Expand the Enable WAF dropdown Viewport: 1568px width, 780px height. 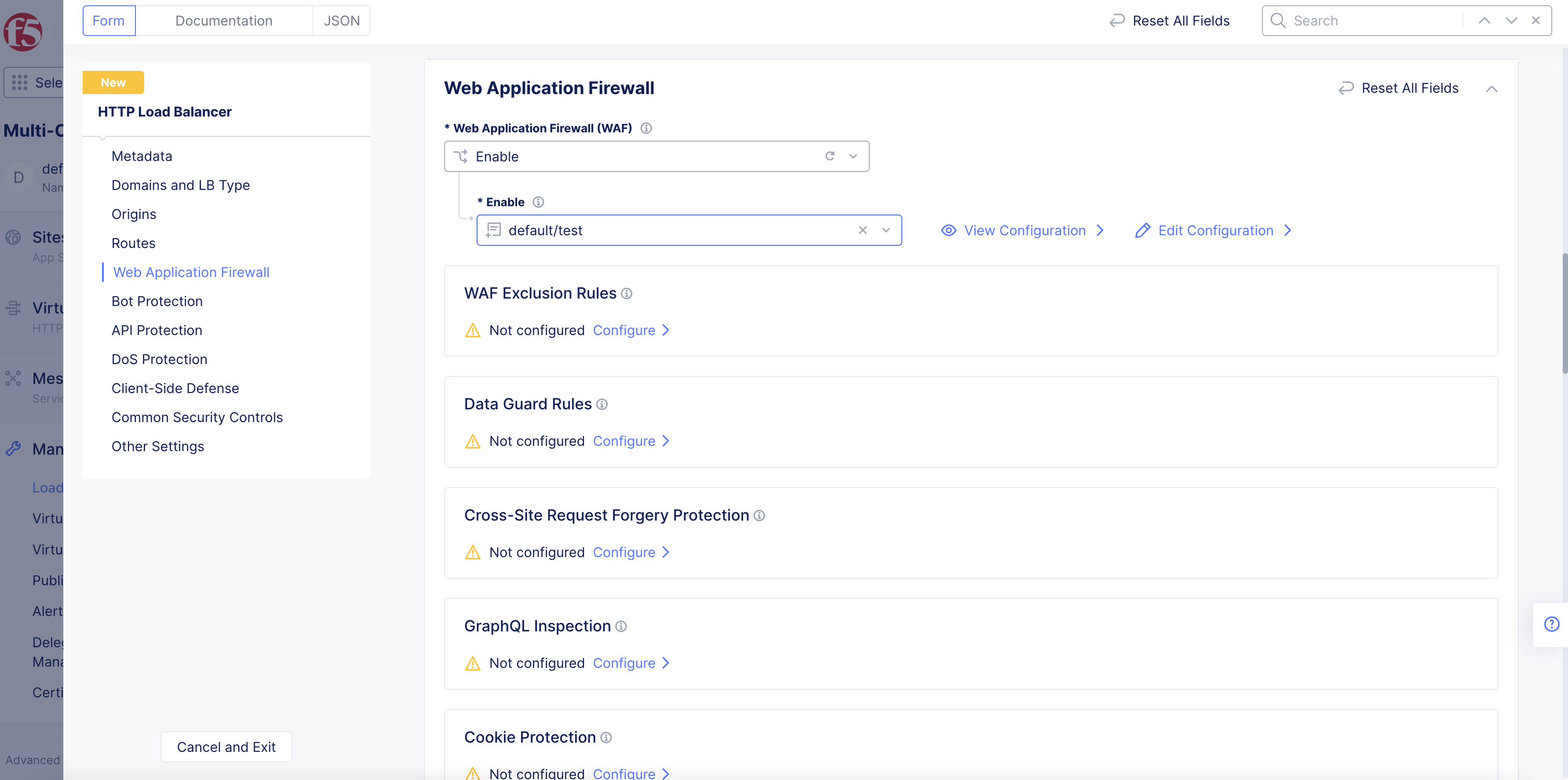click(x=853, y=156)
